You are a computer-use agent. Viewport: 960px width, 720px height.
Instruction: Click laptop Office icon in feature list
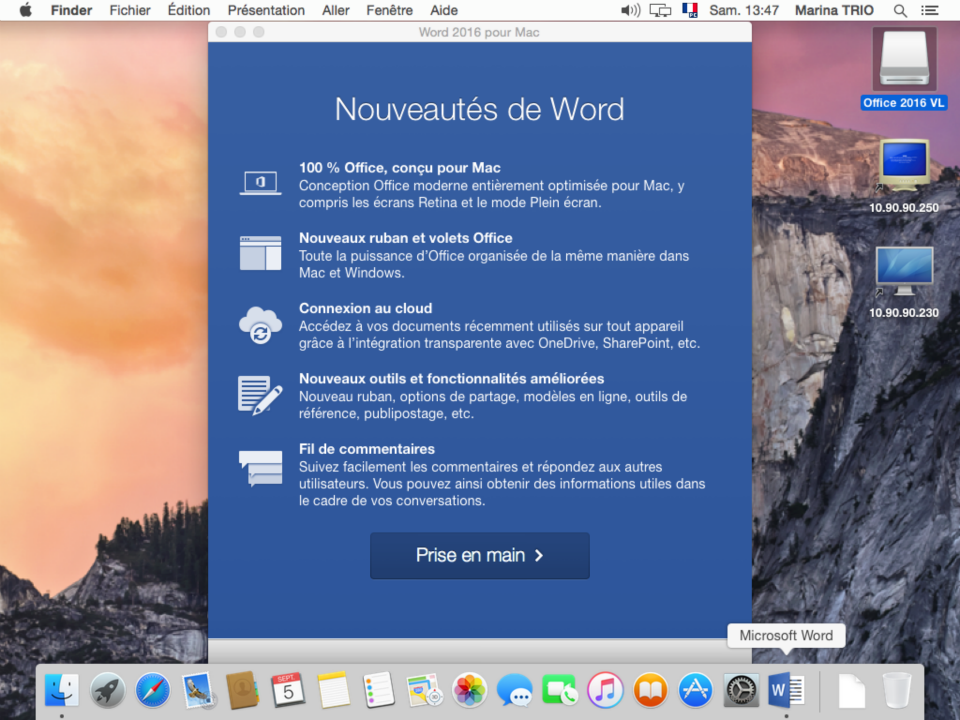coord(260,183)
